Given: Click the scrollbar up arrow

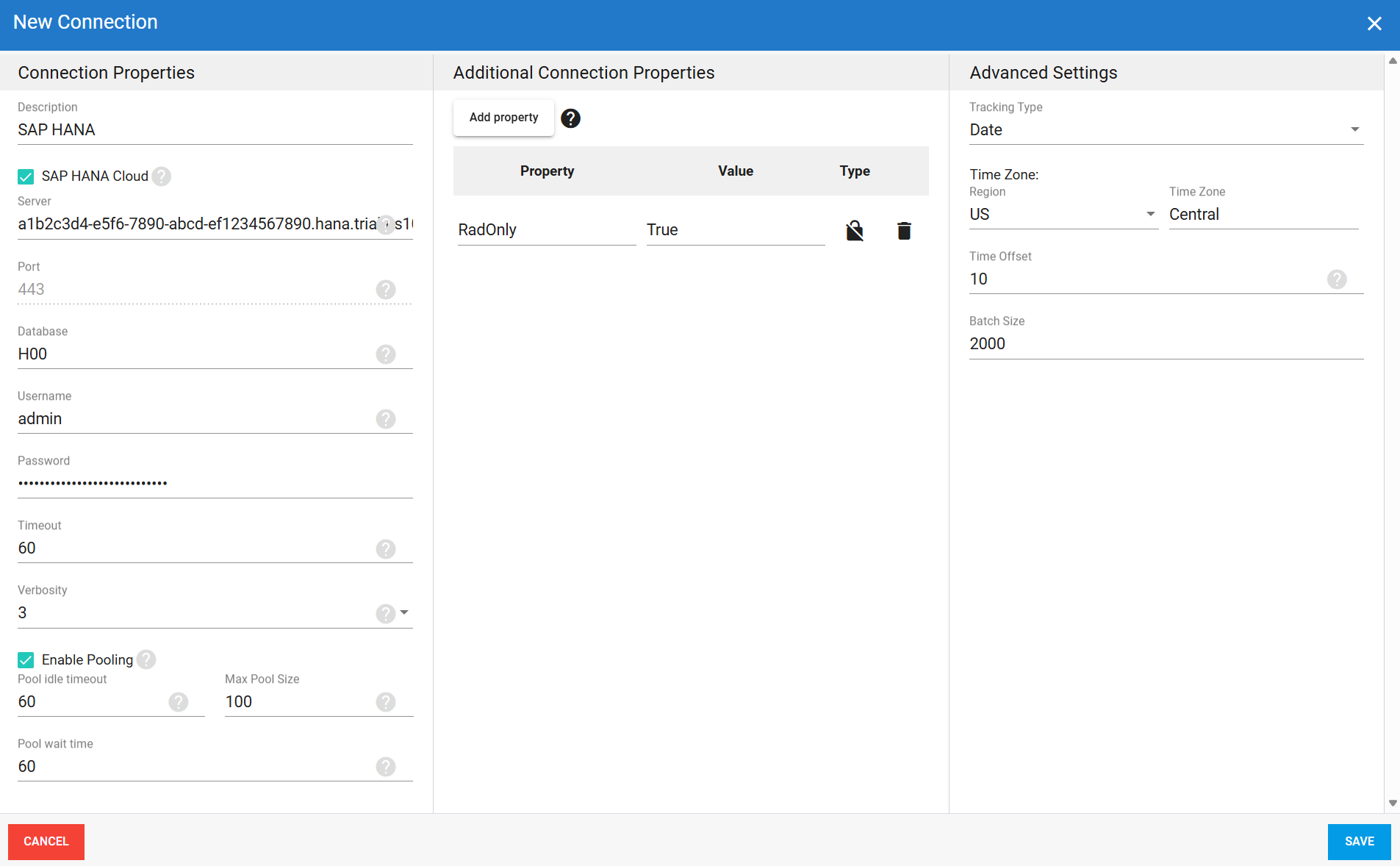Looking at the screenshot, I should [x=1393, y=61].
